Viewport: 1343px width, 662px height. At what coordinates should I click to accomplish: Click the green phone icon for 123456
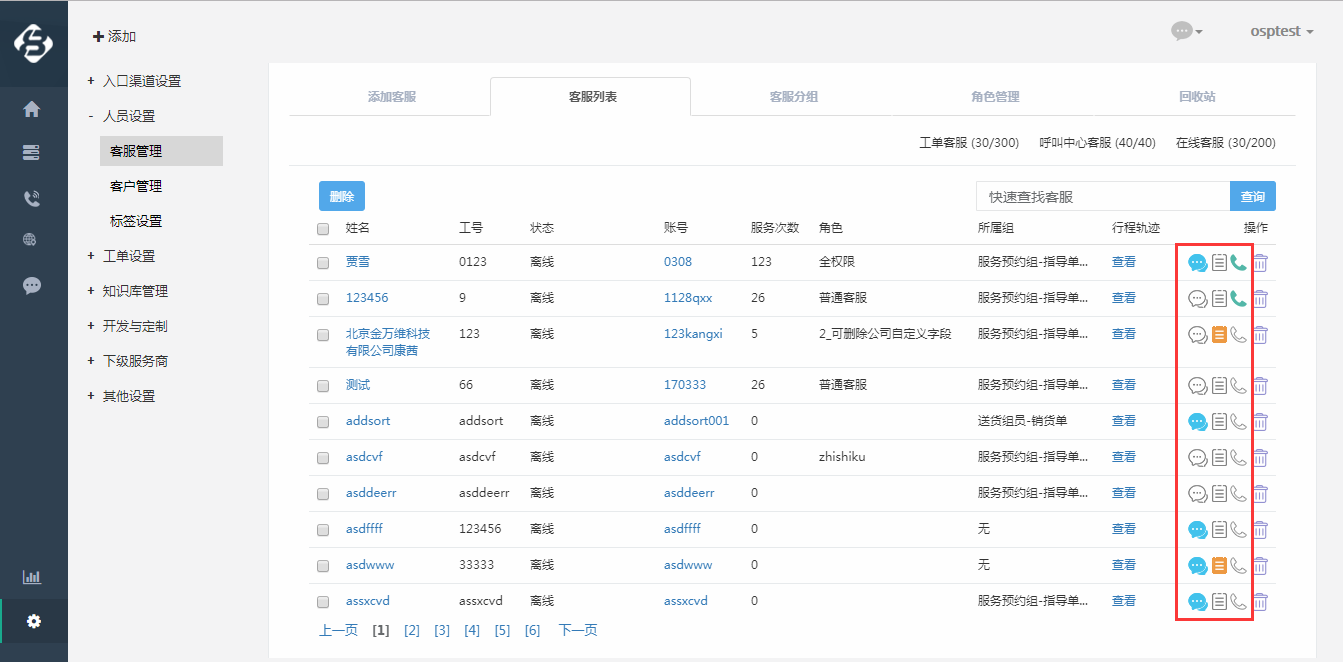(1239, 298)
